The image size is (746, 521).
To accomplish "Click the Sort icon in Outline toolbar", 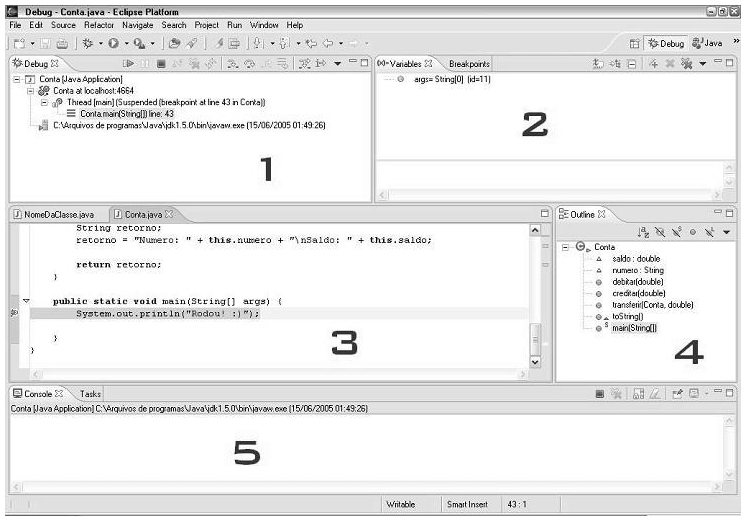I will 642,232.
